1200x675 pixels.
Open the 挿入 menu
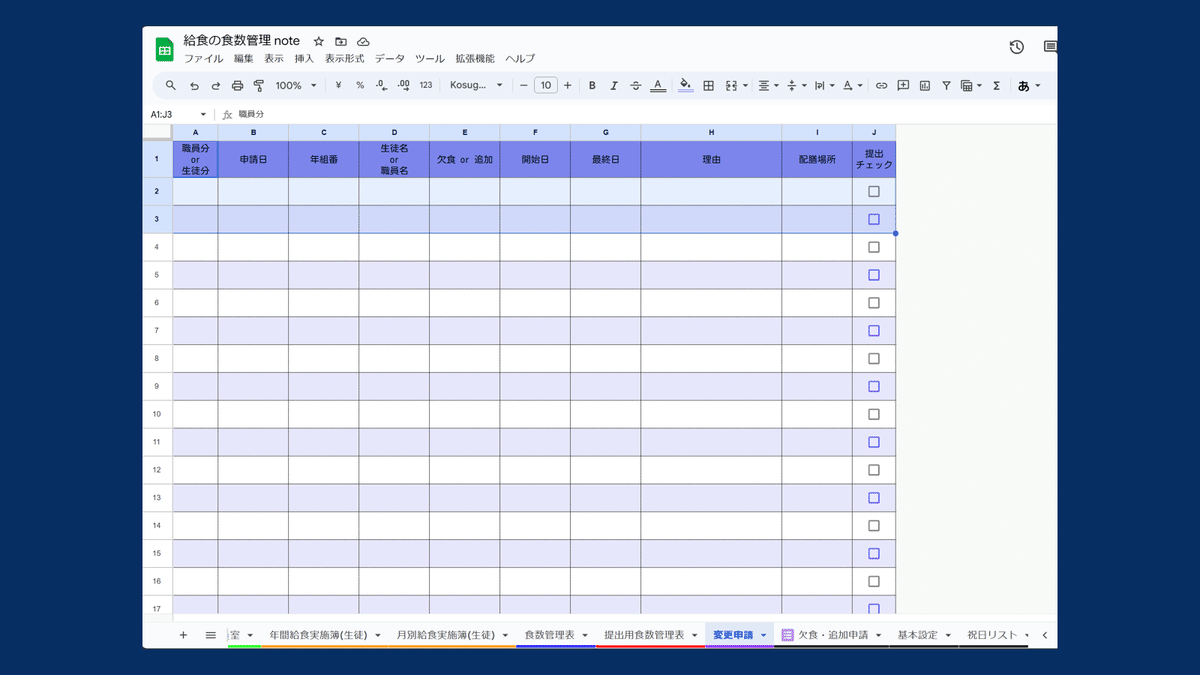(x=304, y=59)
